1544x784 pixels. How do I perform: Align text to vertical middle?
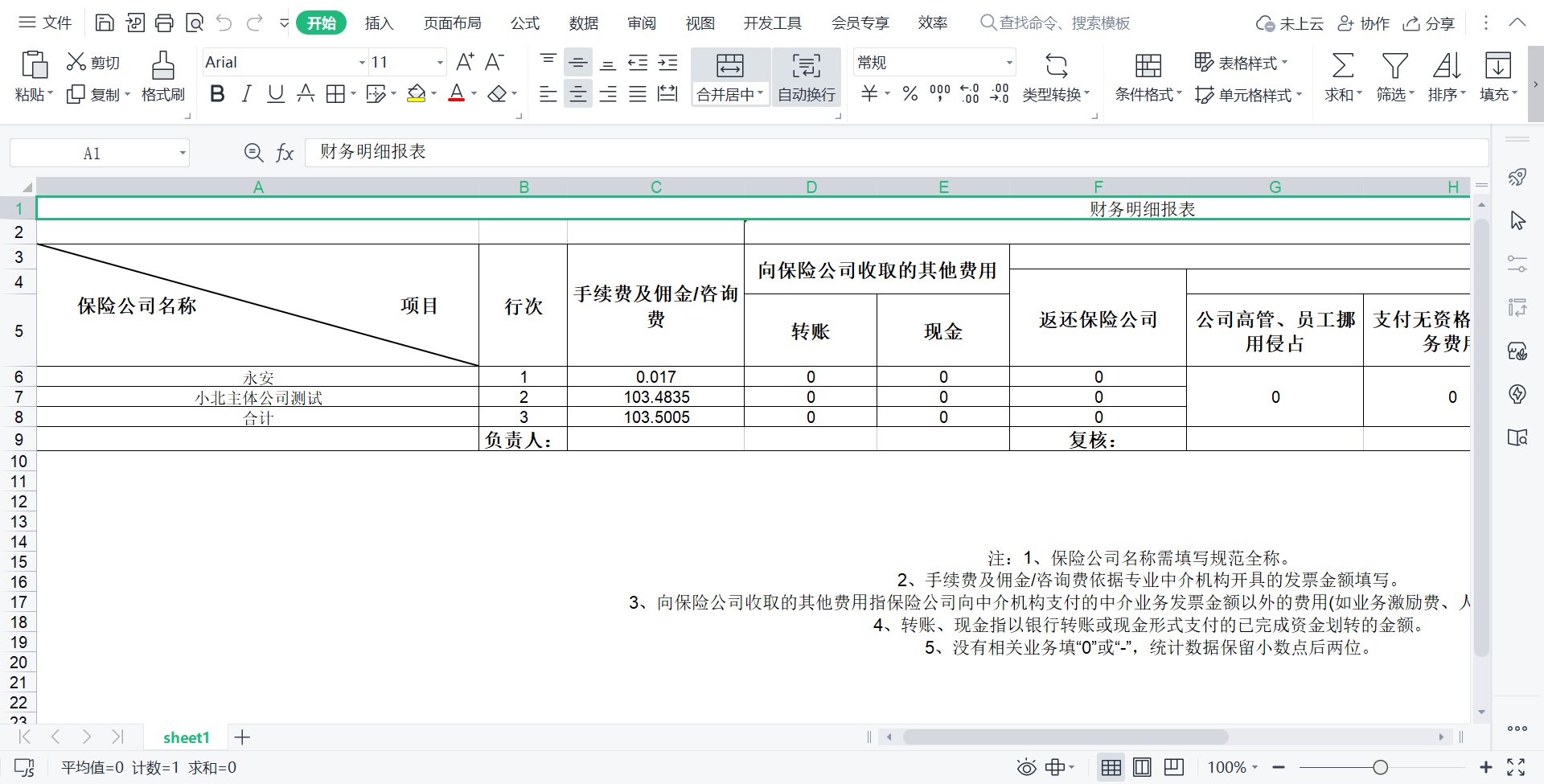[577, 62]
